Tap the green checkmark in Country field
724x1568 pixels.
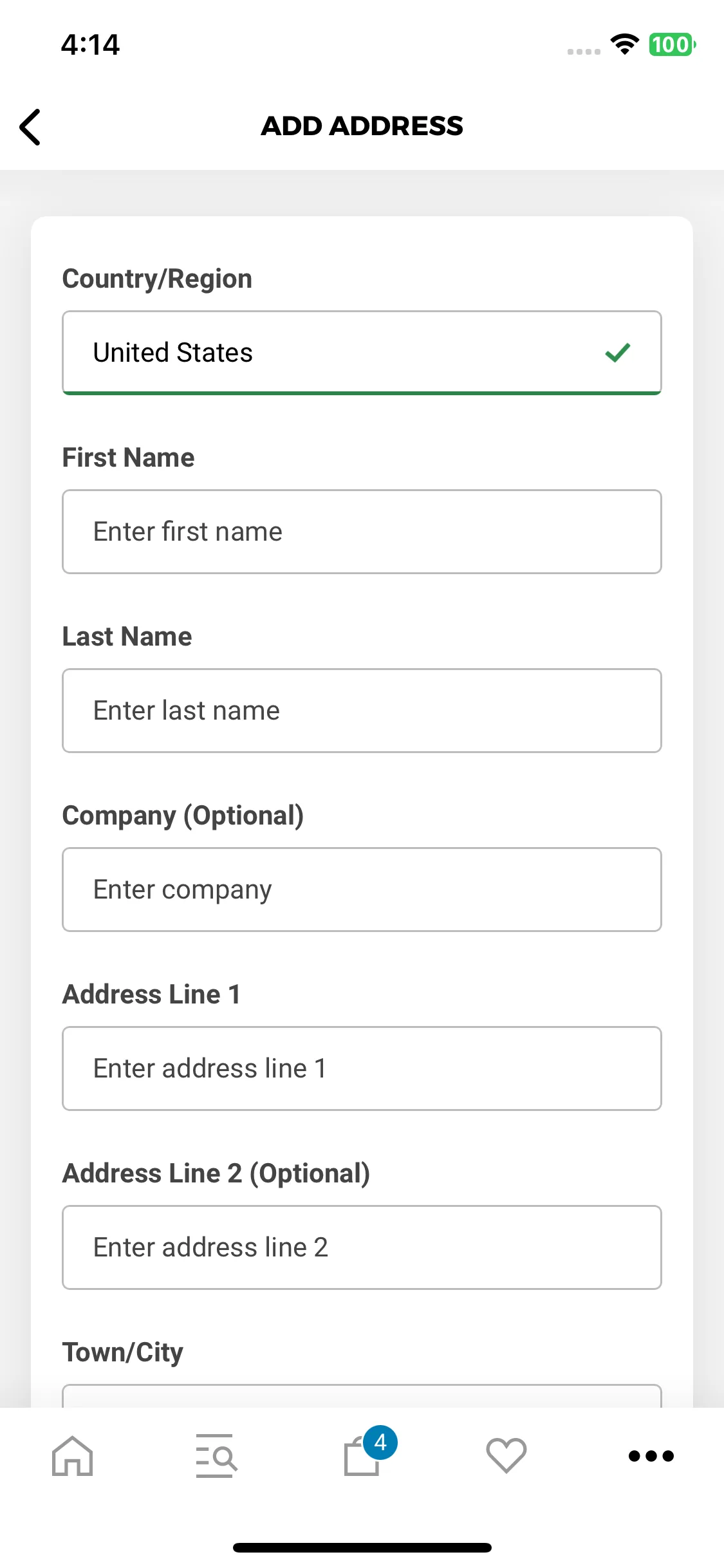[618, 353]
